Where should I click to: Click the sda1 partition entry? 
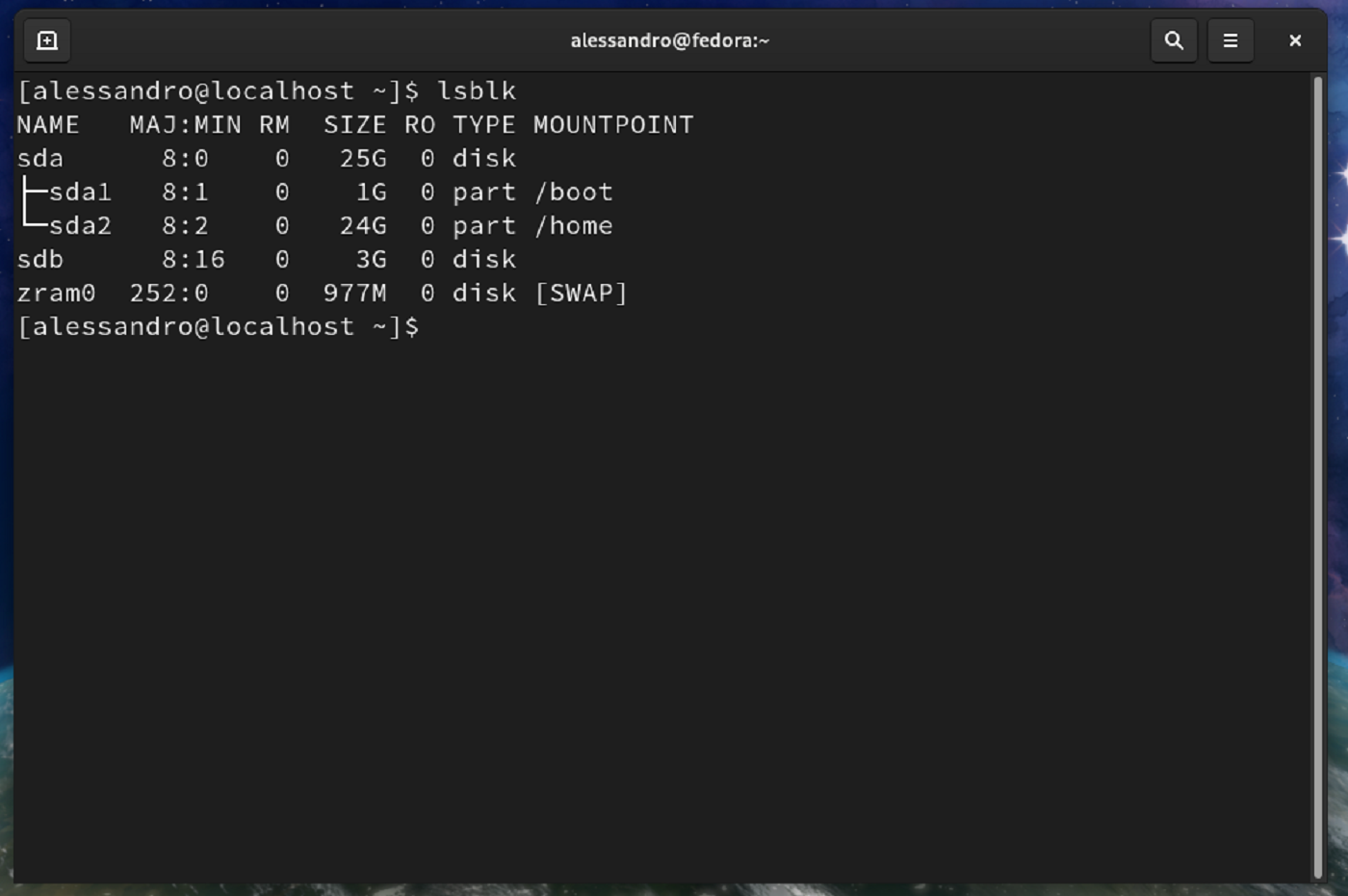coord(80,192)
